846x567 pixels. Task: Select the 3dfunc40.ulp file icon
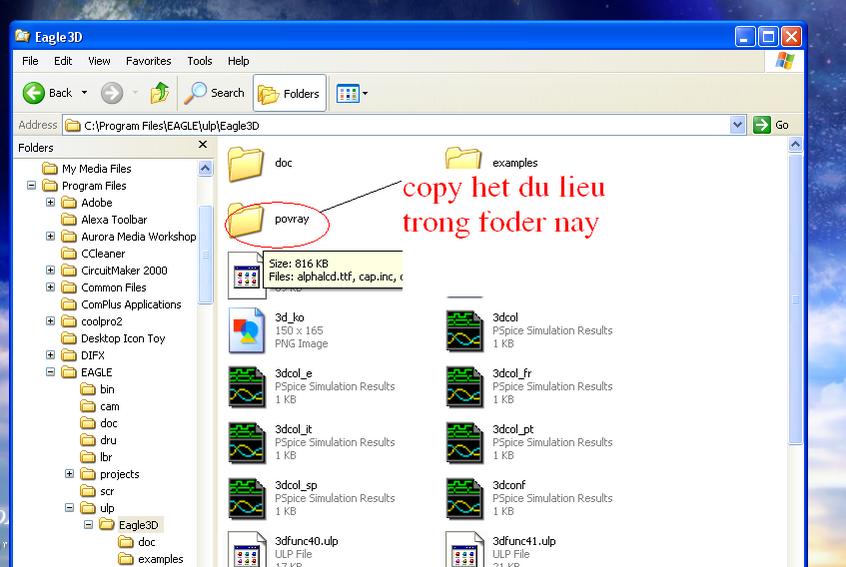pos(247,549)
